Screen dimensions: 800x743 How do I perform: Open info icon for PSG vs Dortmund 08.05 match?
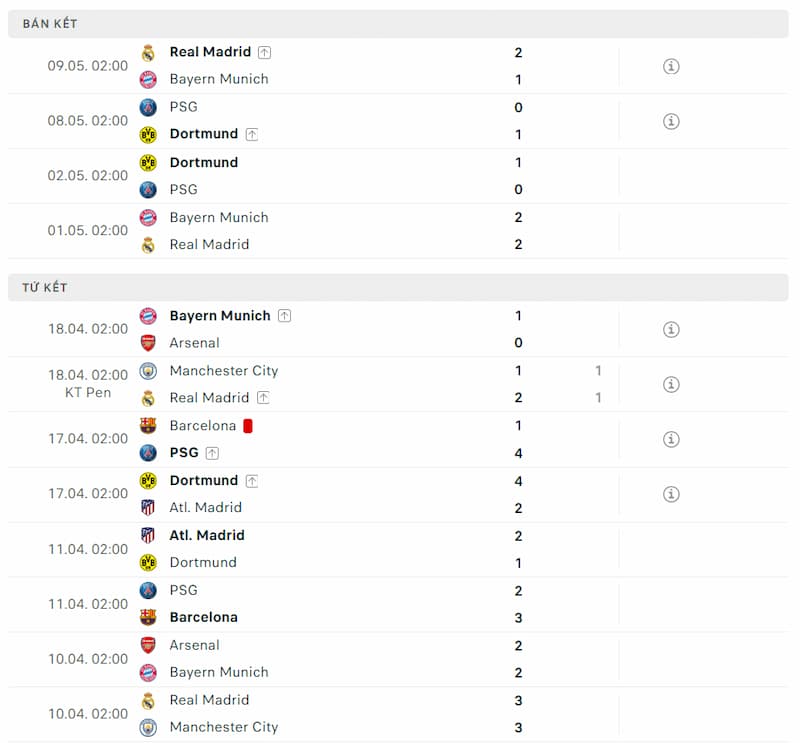(671, 121)
